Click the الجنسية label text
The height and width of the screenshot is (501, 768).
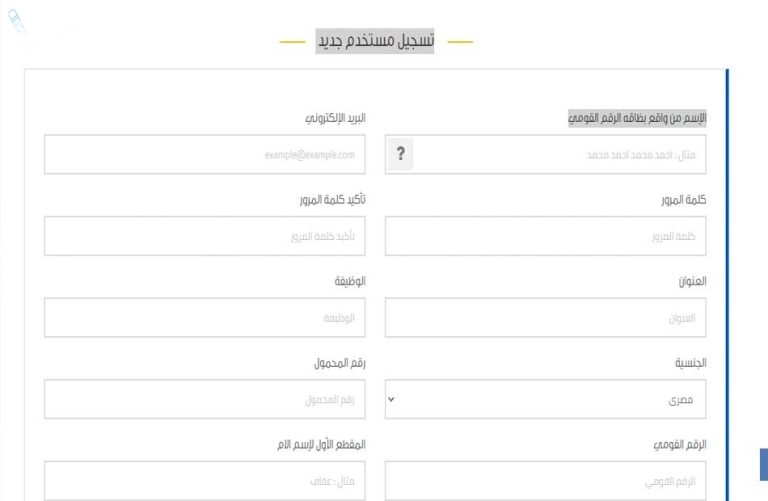point(690,363)
